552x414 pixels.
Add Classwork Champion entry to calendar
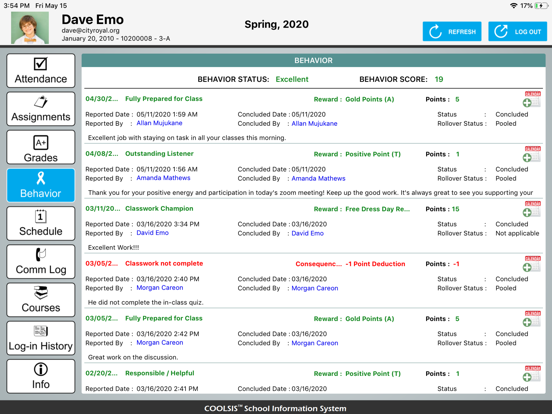coord(532,209)
